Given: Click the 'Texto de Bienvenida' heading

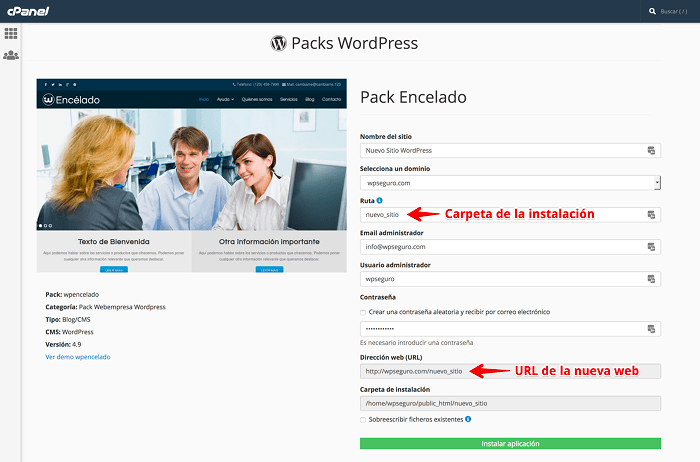Looking at the screenshot, I should point(114,241).
